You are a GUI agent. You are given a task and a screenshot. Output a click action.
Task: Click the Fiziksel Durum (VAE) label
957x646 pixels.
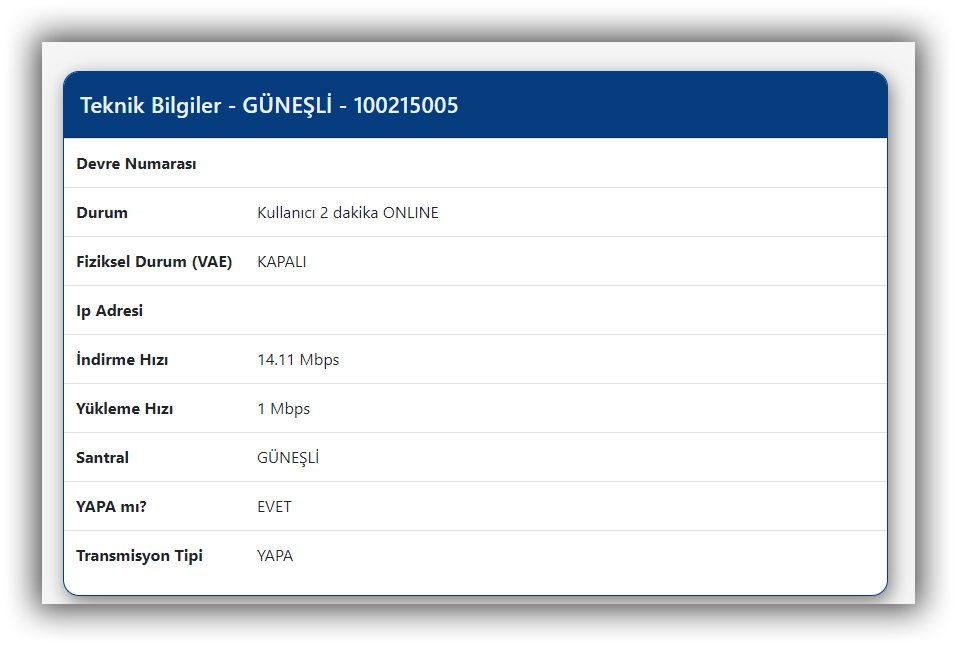154,262
